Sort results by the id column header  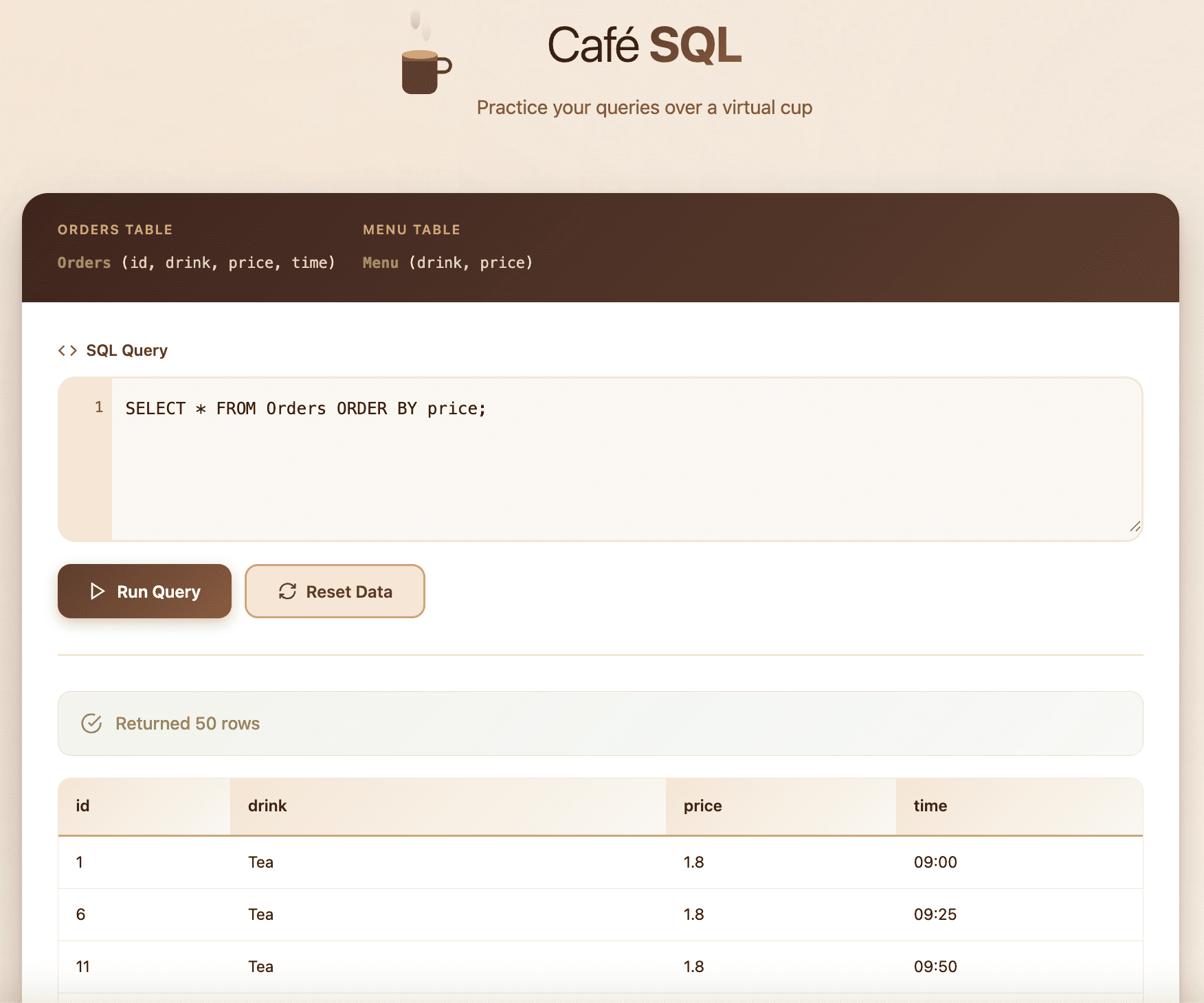(x=82, y=806)
